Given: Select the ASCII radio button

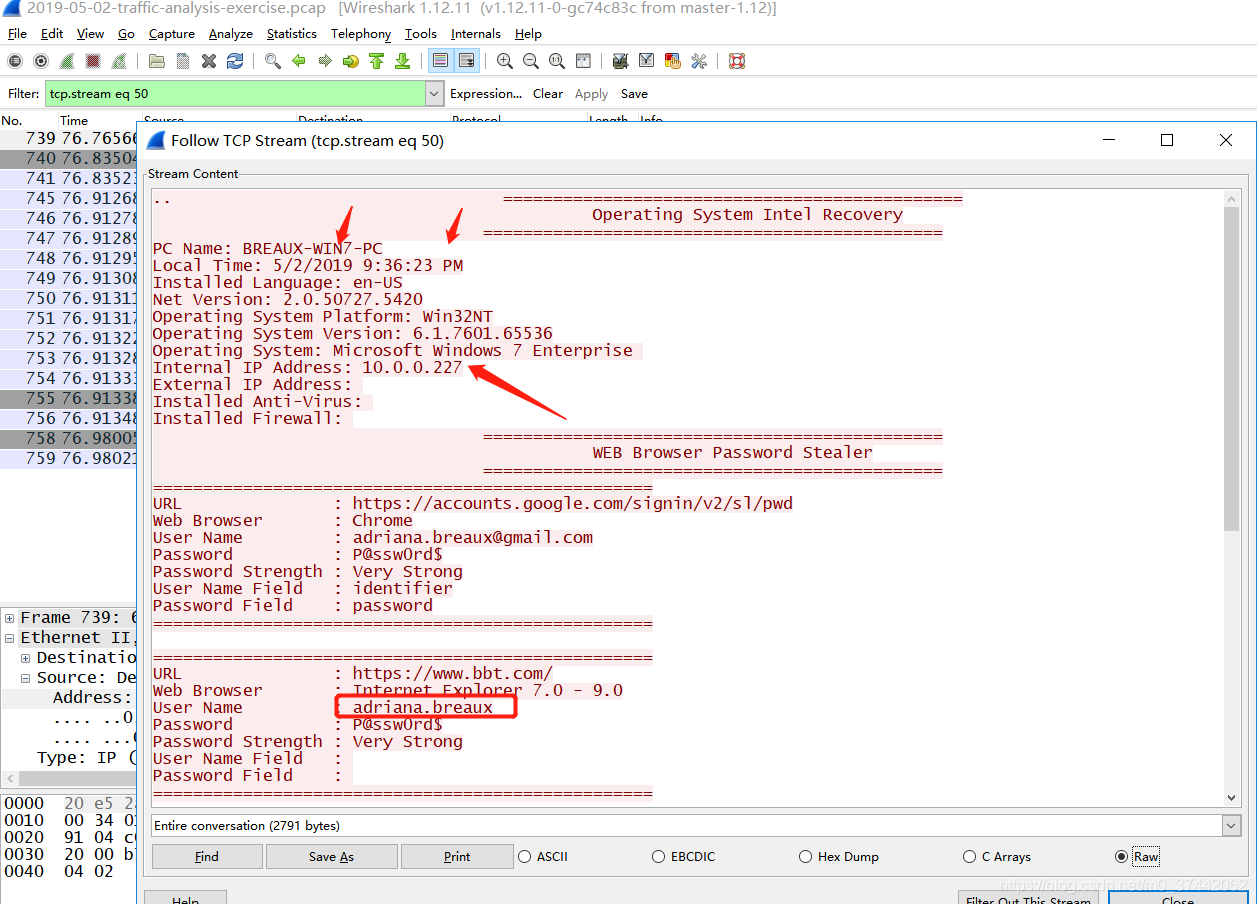Looking at the screenshot, I should [543, 857].
